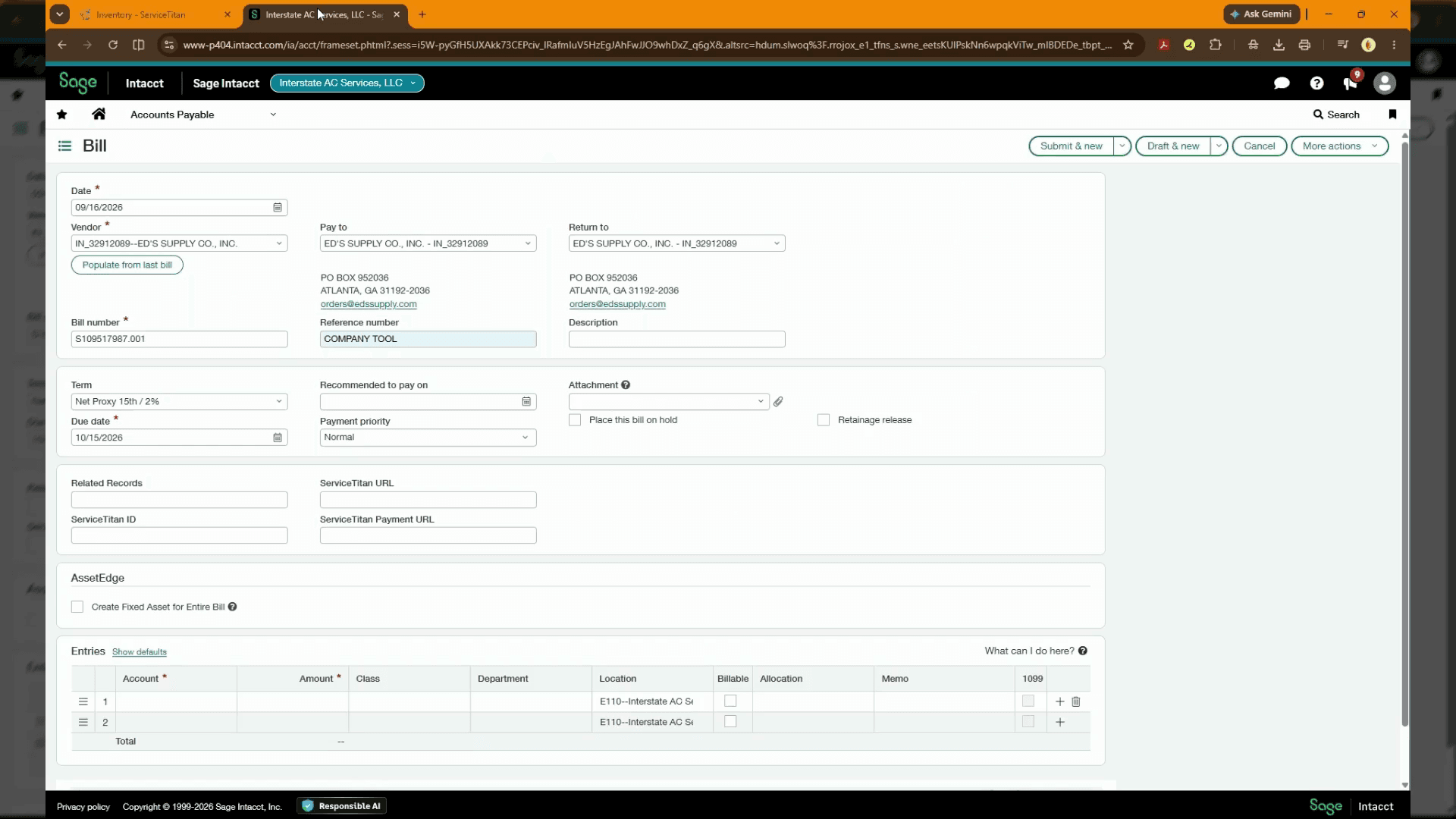
Task: Click the Cancel button
Action: pos(1260,146)
